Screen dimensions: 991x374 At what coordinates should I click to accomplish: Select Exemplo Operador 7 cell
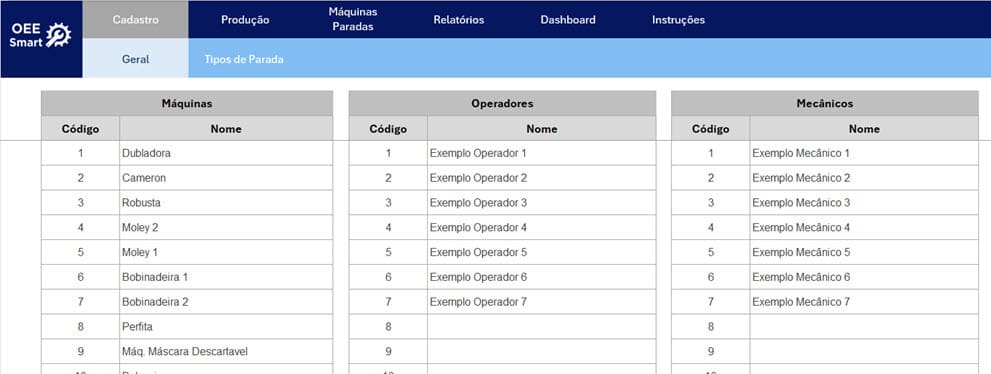coord(542,301)
